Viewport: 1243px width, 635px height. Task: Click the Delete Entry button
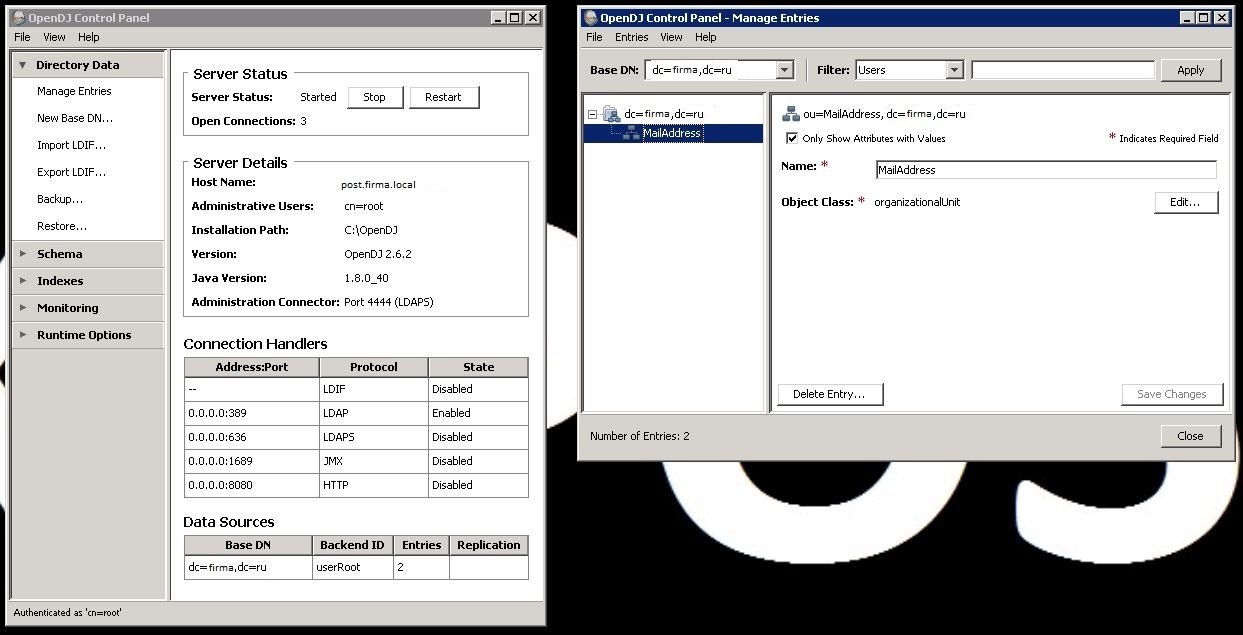tap(830, 394)
